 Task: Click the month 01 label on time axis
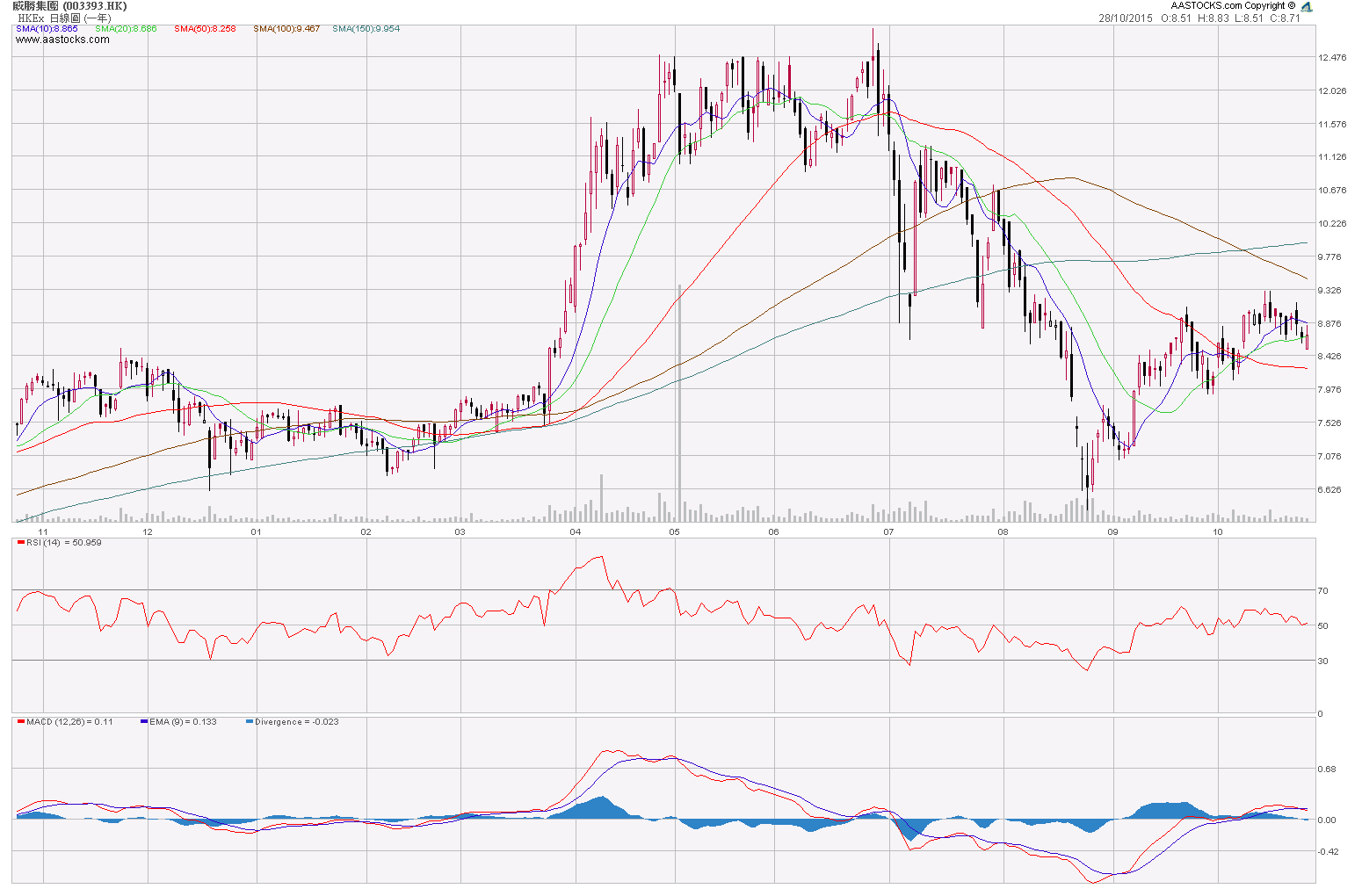point(257,532)
